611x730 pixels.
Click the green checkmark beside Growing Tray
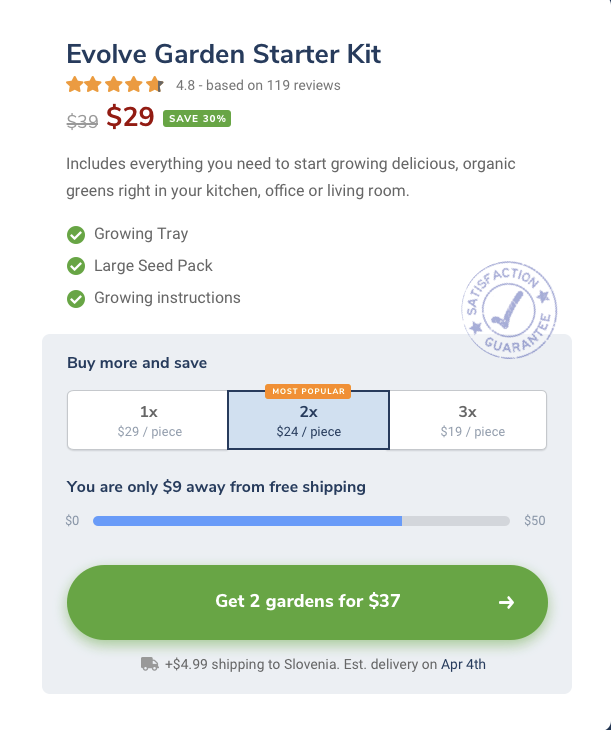coord(76,235)
